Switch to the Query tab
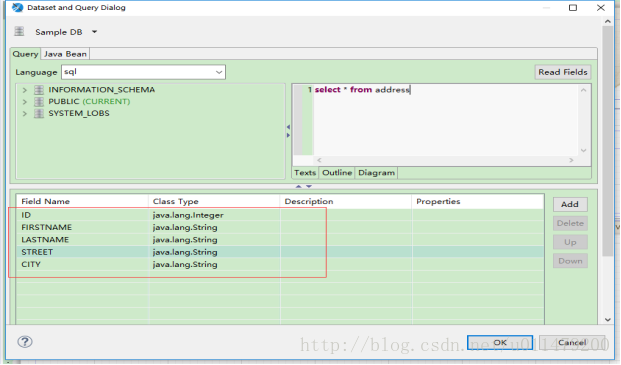Screen dimensions: 621x365 [25, 54]
